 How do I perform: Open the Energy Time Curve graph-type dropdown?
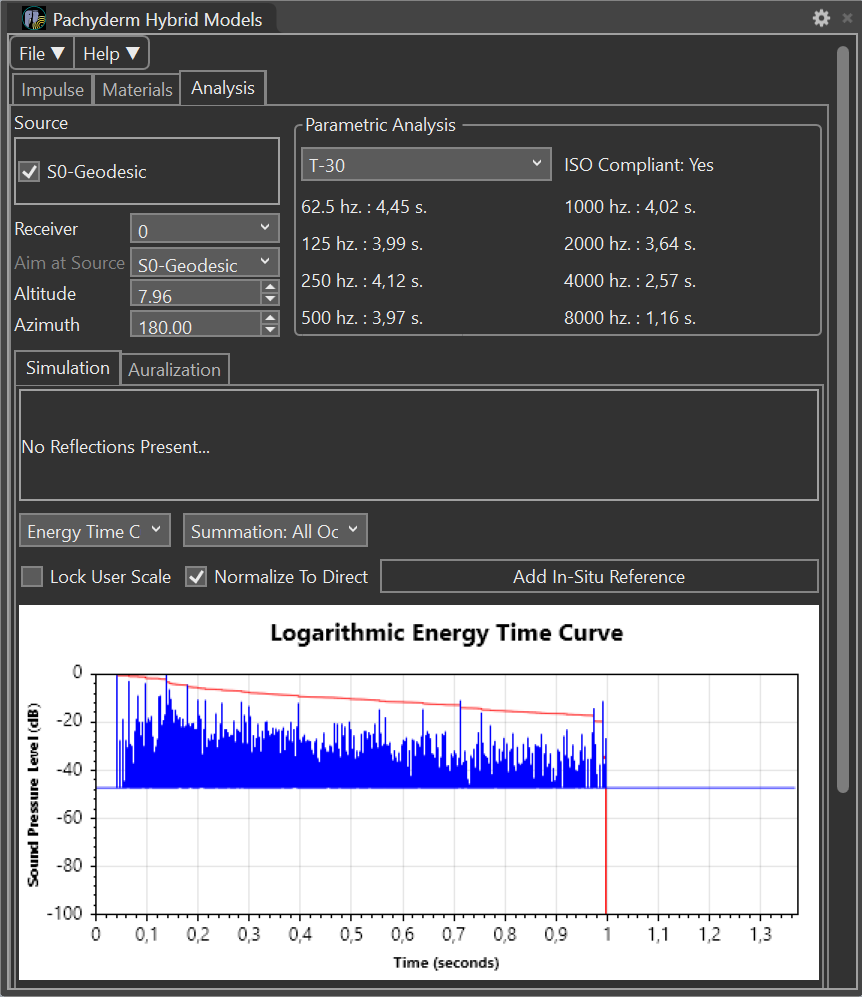pyautogui.click(x=95, y=531)
